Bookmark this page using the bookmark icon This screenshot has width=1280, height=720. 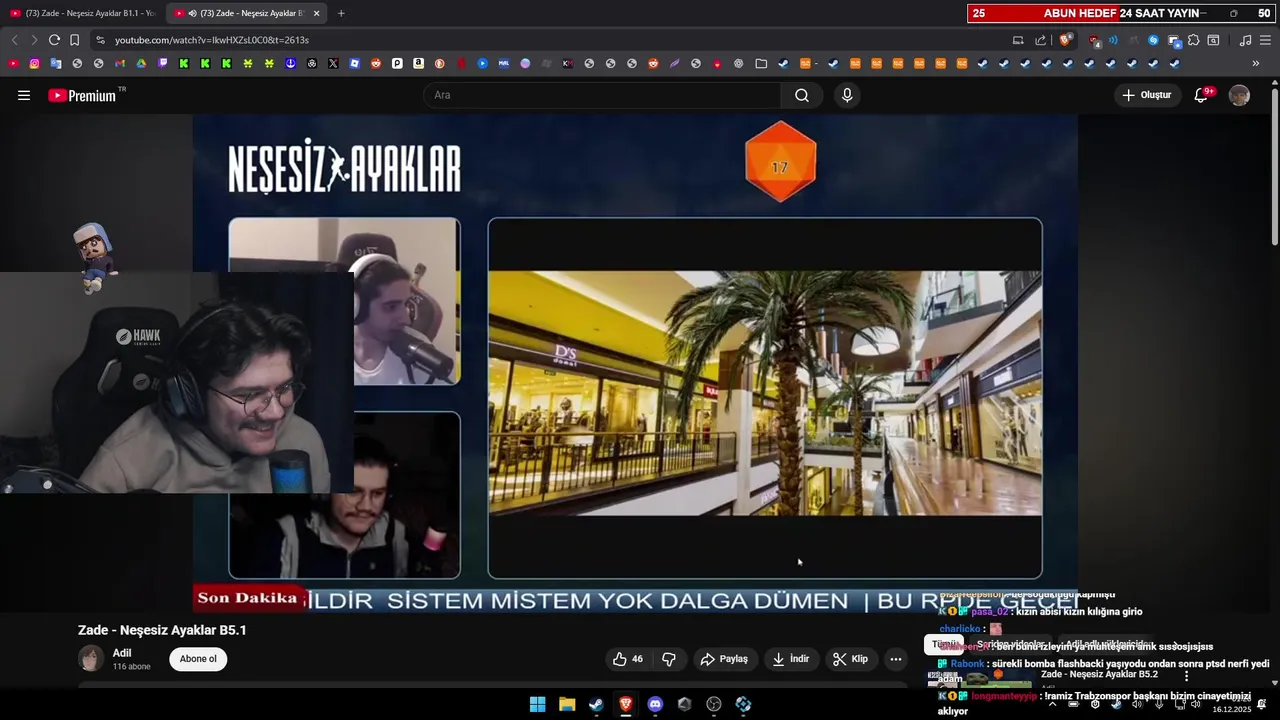tap(74, 40)
